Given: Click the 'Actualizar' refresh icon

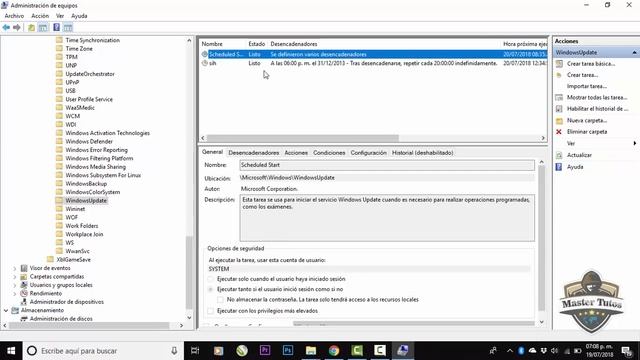Looking at the screenshot, I should tap(559, 155).
